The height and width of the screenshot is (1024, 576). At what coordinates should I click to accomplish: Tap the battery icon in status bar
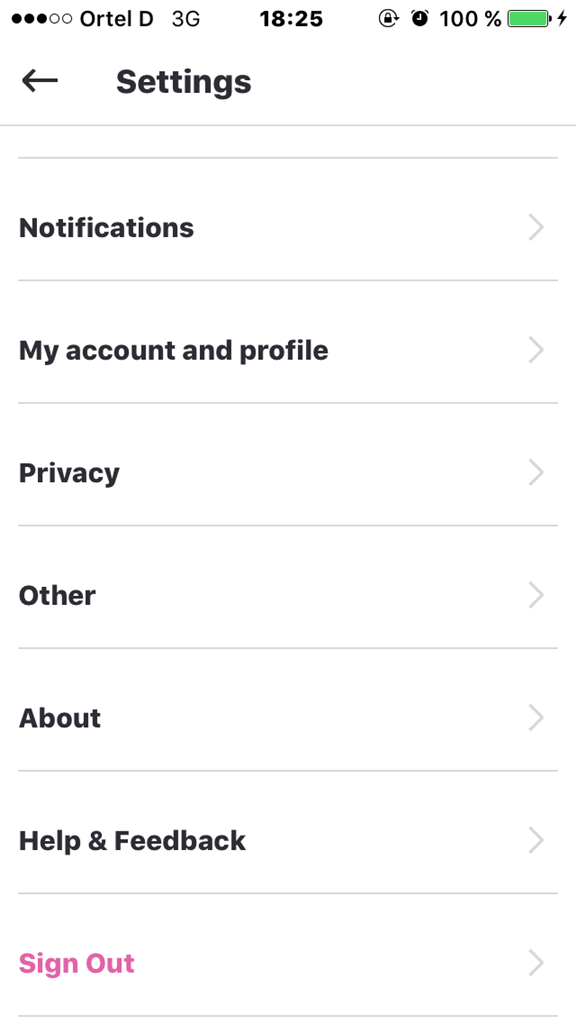click(530, 18)
